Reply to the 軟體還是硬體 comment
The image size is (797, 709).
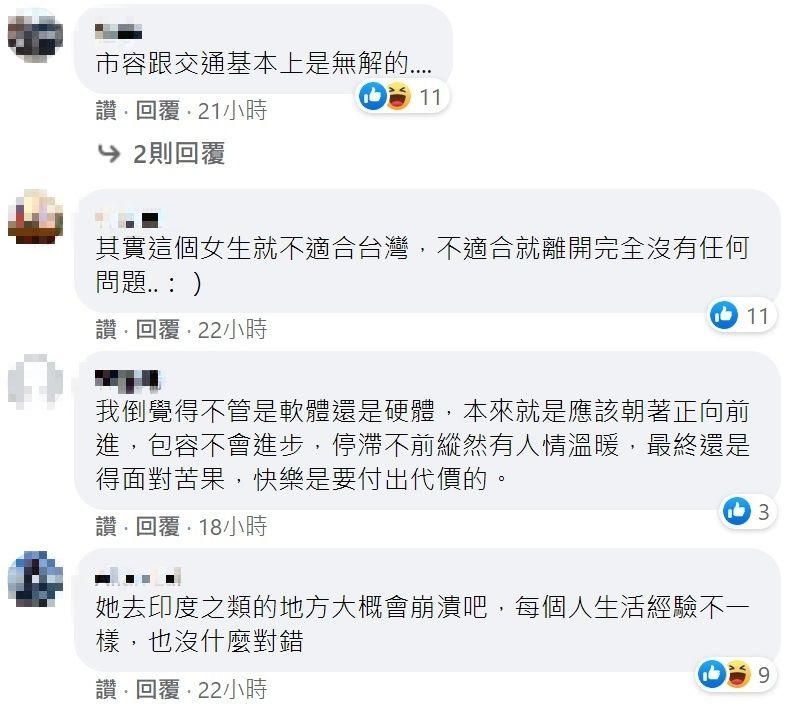[158, 526]
